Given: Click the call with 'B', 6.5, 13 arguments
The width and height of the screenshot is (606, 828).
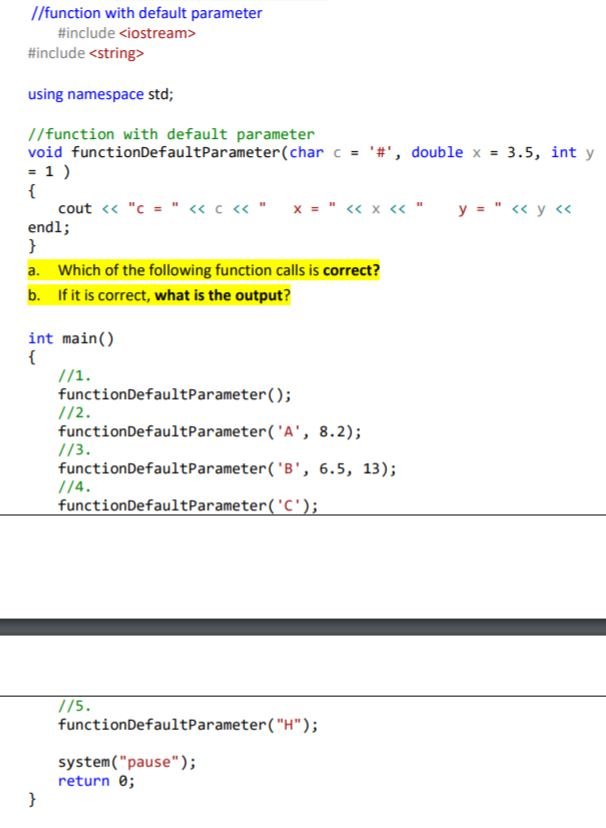Looking at the screenshot, I should [227, 468].
